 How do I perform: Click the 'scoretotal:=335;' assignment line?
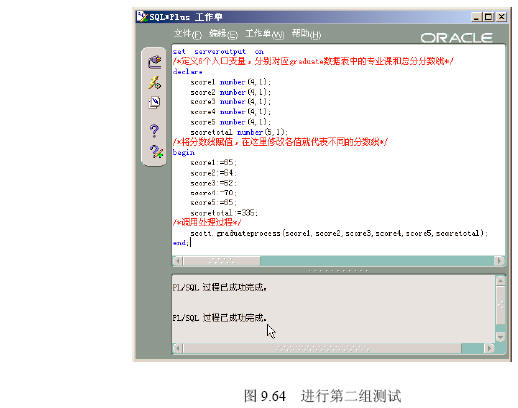click(x=224, y=213)
